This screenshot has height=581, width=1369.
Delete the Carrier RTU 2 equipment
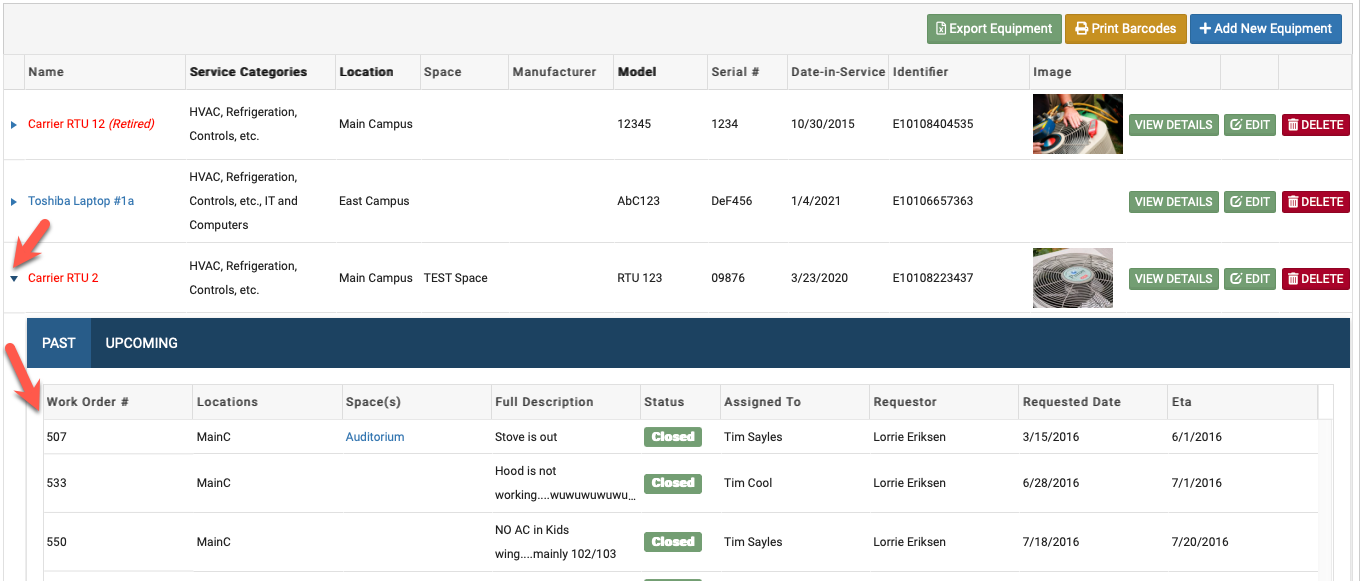pos(1315,279)
